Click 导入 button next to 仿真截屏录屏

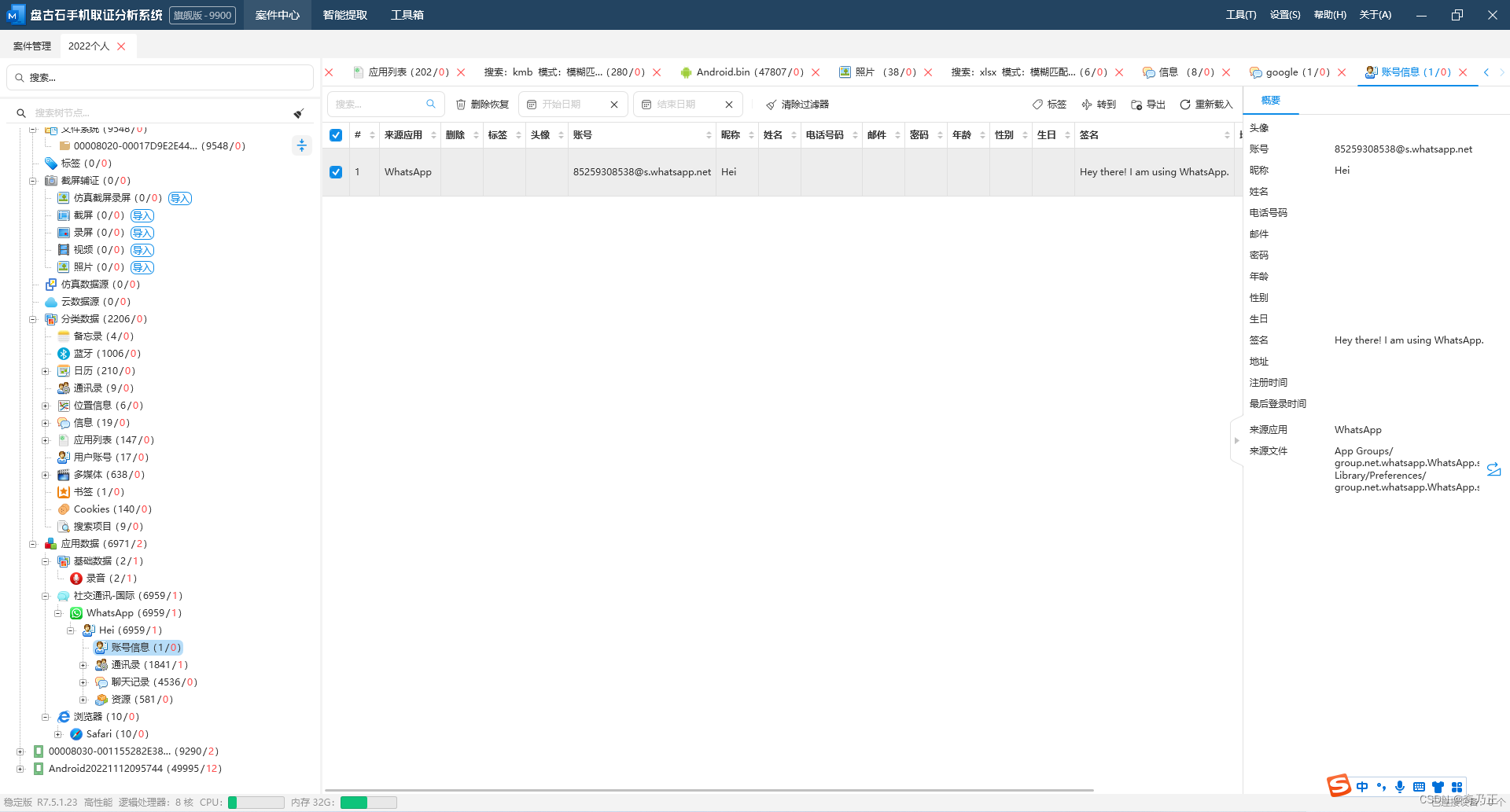(180, 198)
